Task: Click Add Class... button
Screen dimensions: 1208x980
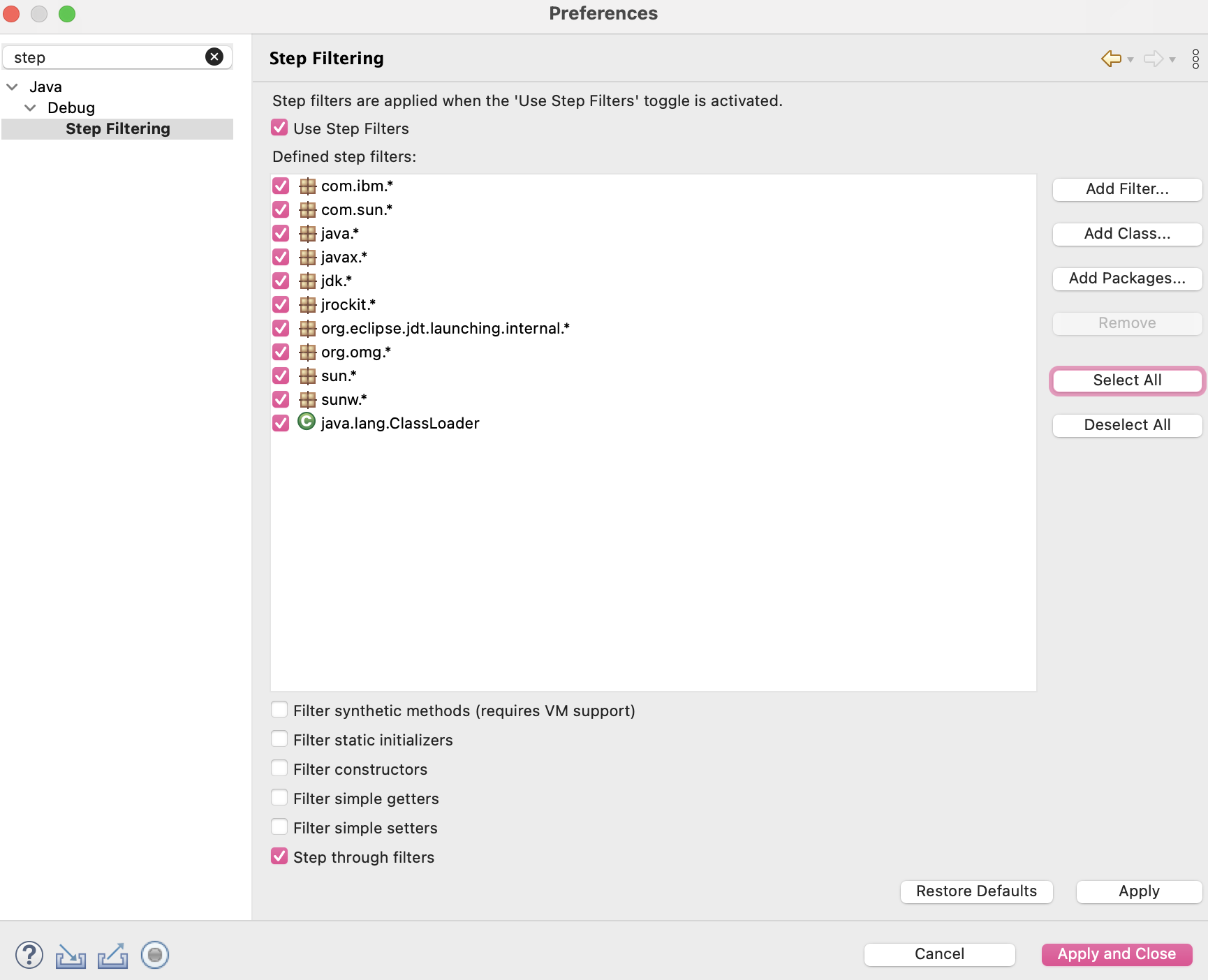Action: 1127,234
